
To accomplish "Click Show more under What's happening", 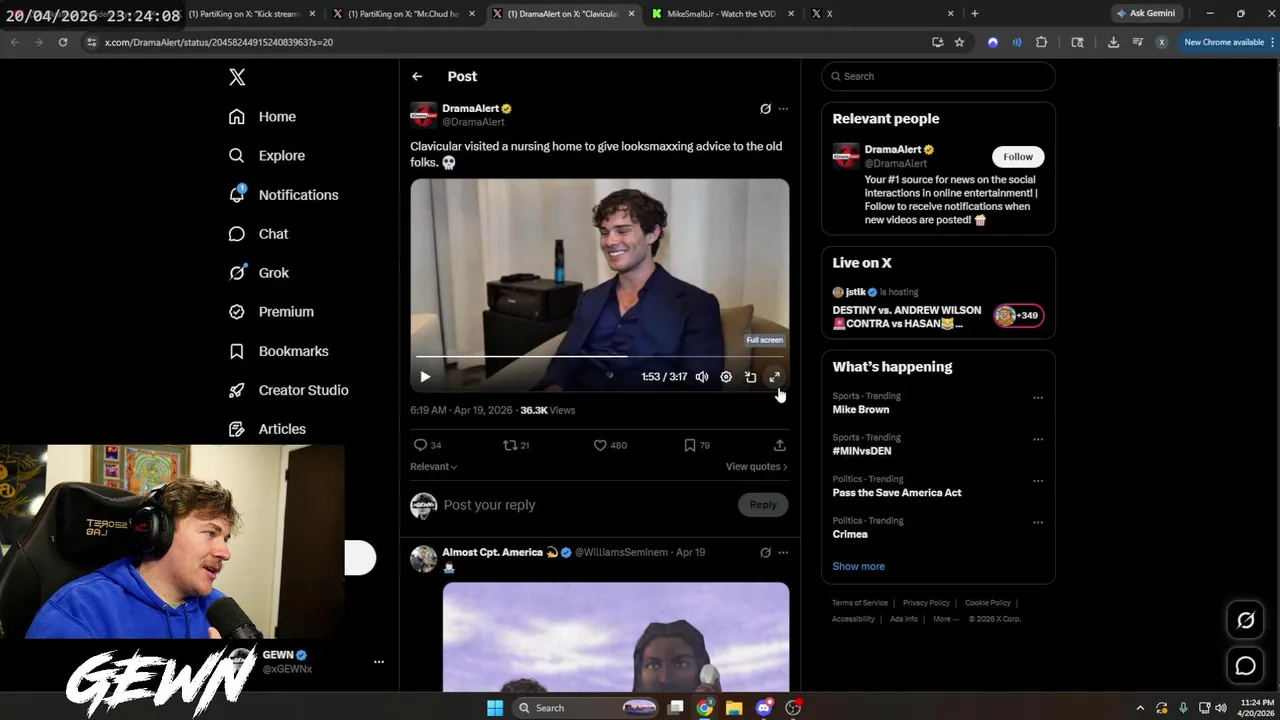I will click(x=858, y=566).
